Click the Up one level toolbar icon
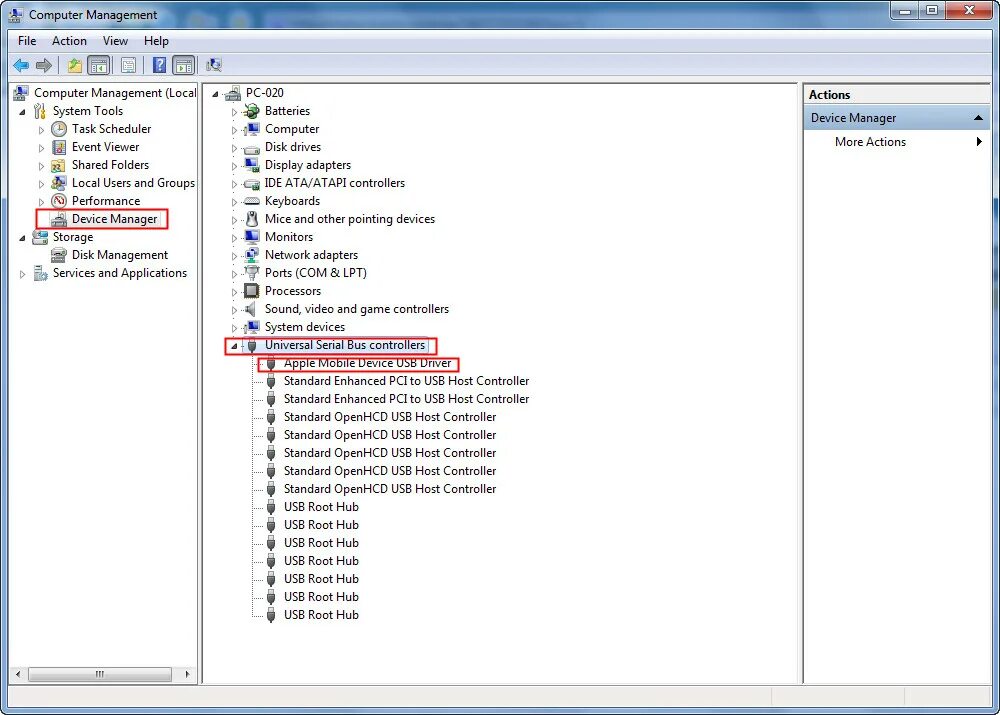 [75, 65]
